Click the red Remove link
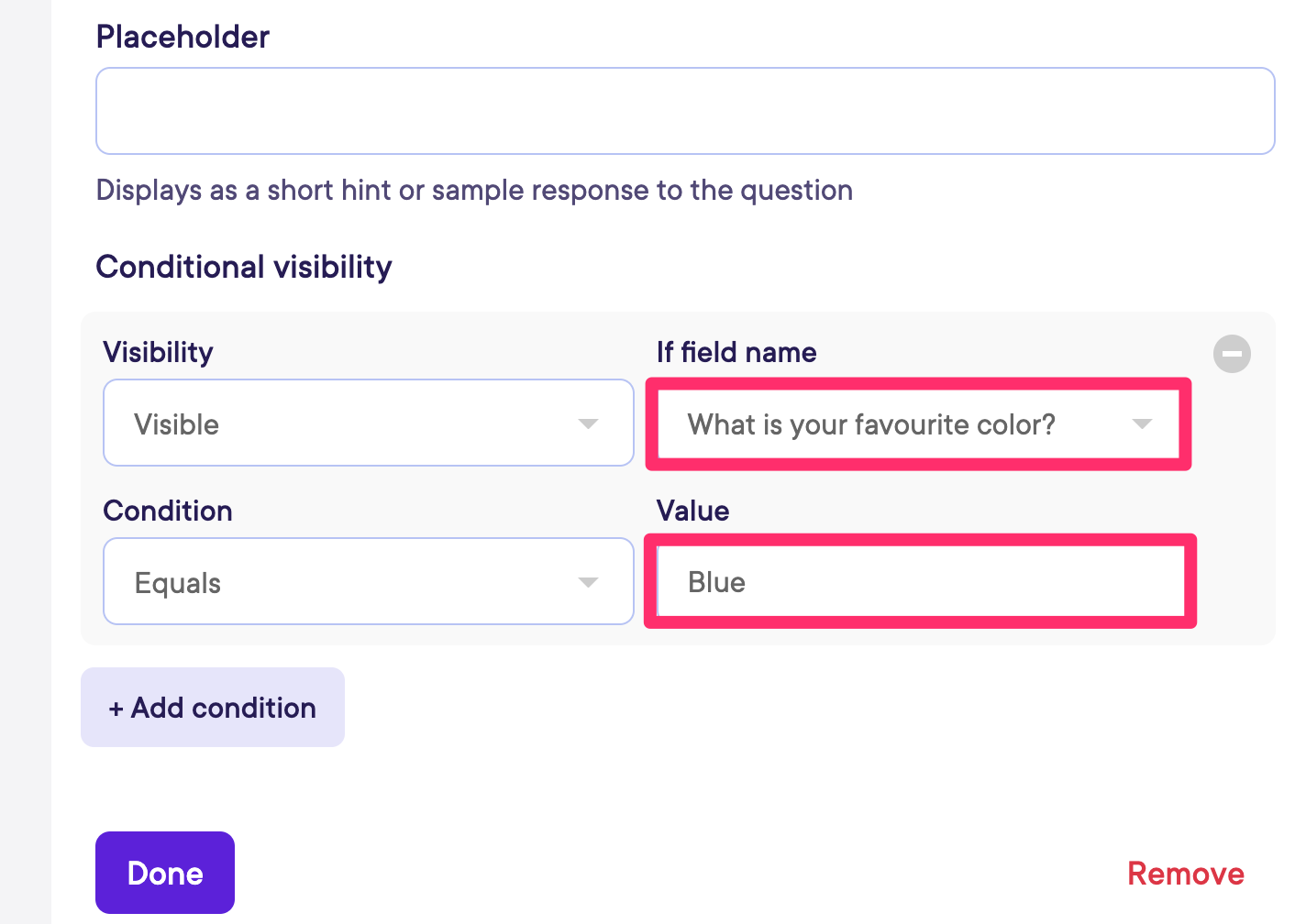 [x=1185, y=874]
